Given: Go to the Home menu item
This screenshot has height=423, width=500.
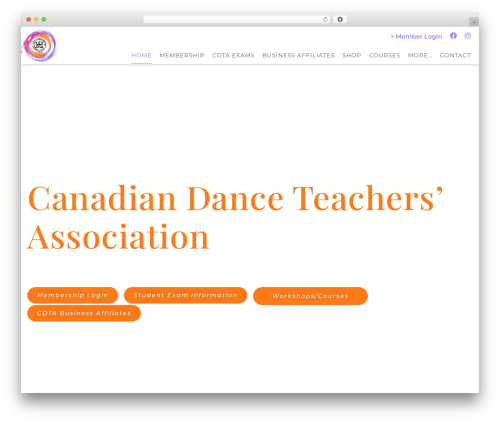Looking at the screenshot, I should point(141,55).
